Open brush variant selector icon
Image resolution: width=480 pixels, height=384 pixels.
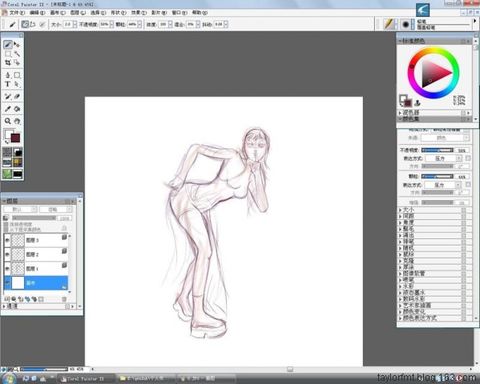click(x=405, y=24)
